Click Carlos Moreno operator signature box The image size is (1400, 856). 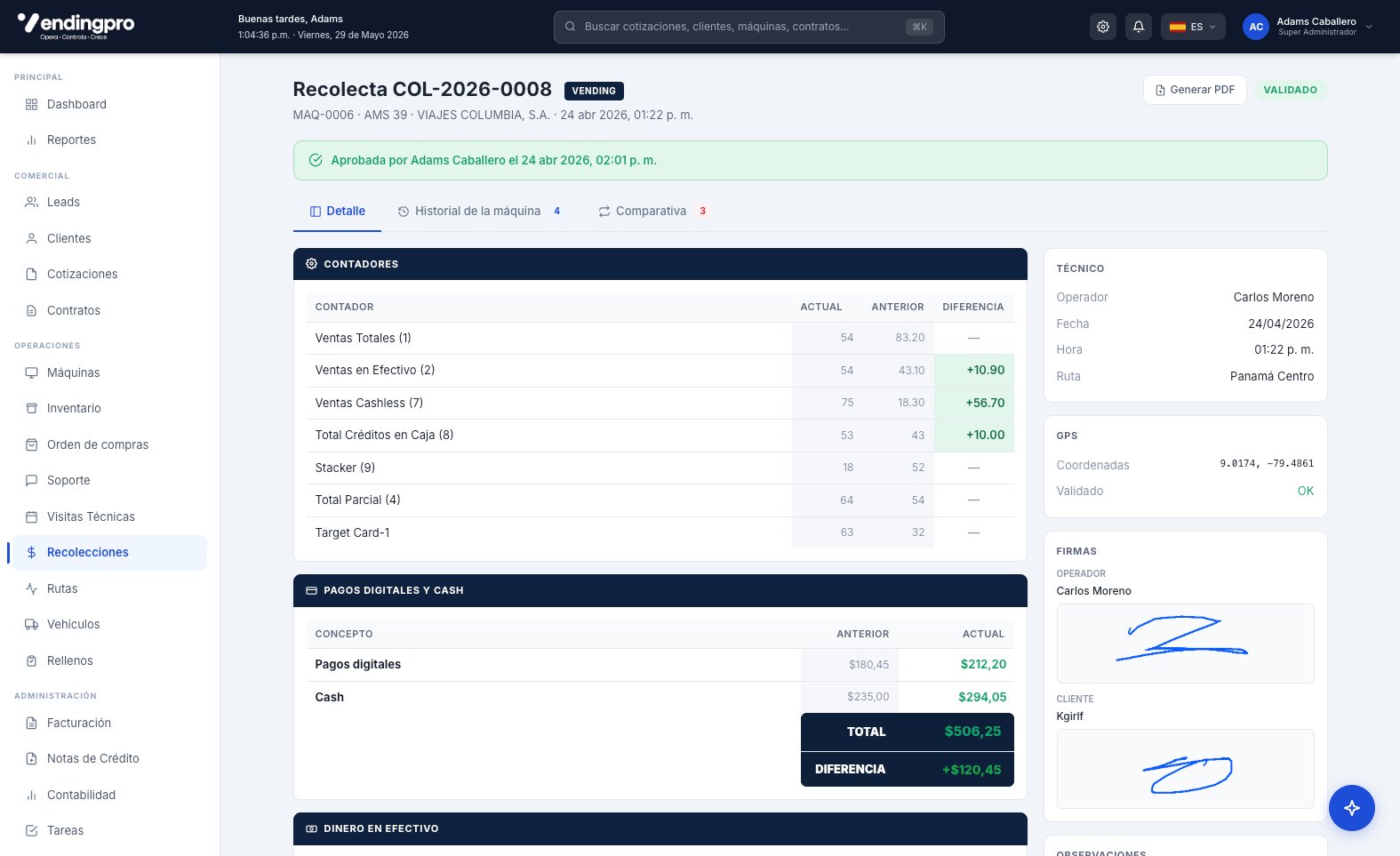(x=1185, y=644)
